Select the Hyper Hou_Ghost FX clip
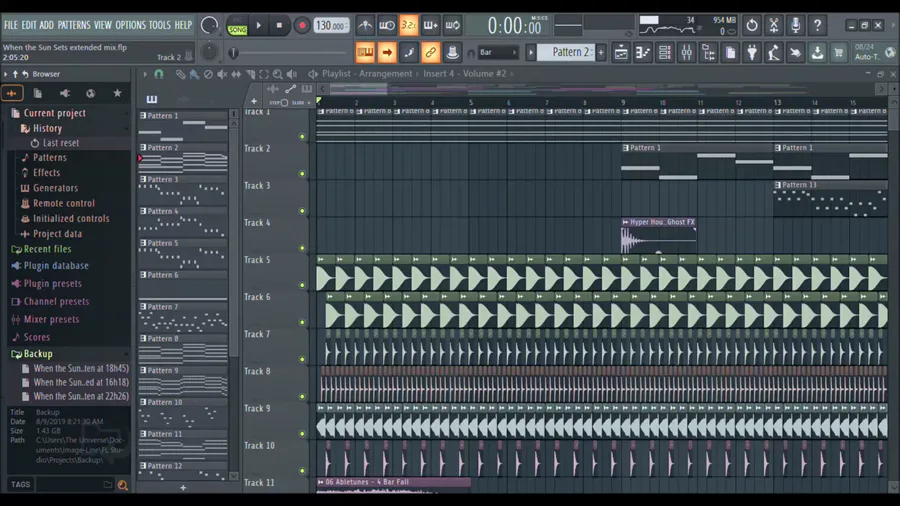Image resolution: width=900 pixels, height=506 pixels. (x=659, y=235)
